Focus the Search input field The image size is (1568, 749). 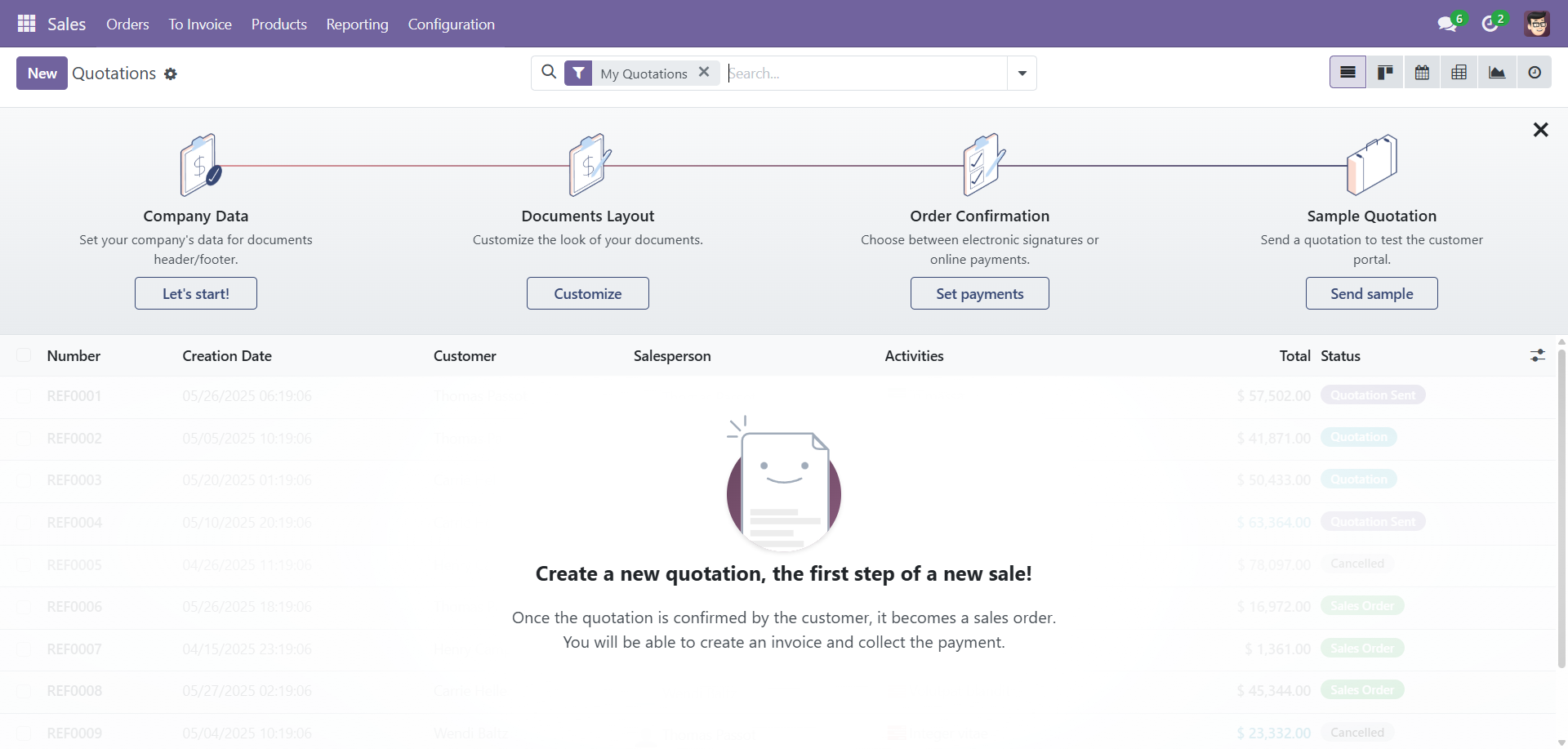(866, 74)
